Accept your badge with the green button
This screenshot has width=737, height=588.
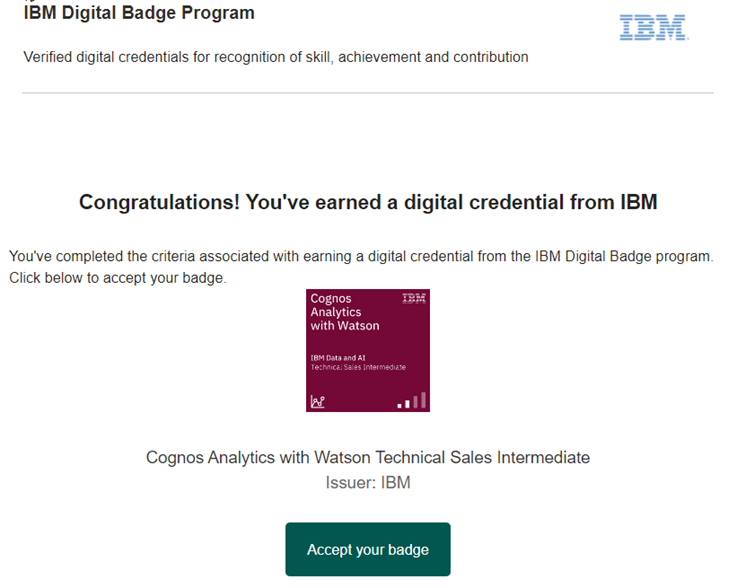coord(368,549)
